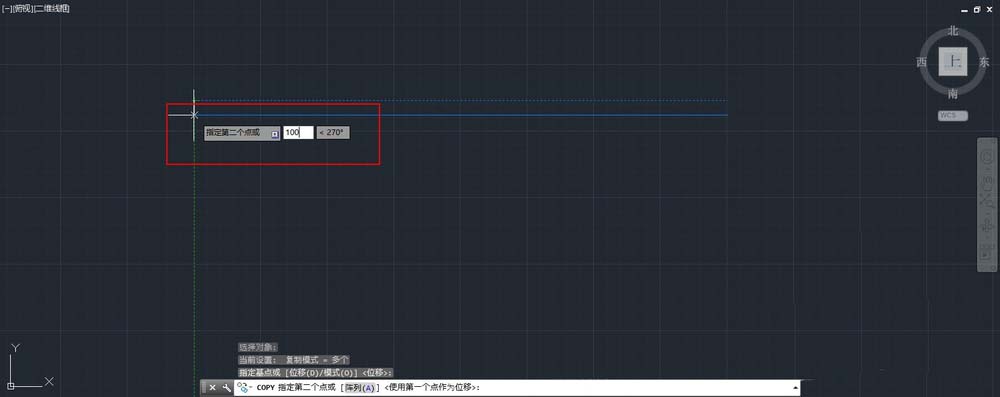The height and width of the screenshot is (397, 1000).
Task: Open the dynamic prompt options arrow icon
Action: click(274, 134)
